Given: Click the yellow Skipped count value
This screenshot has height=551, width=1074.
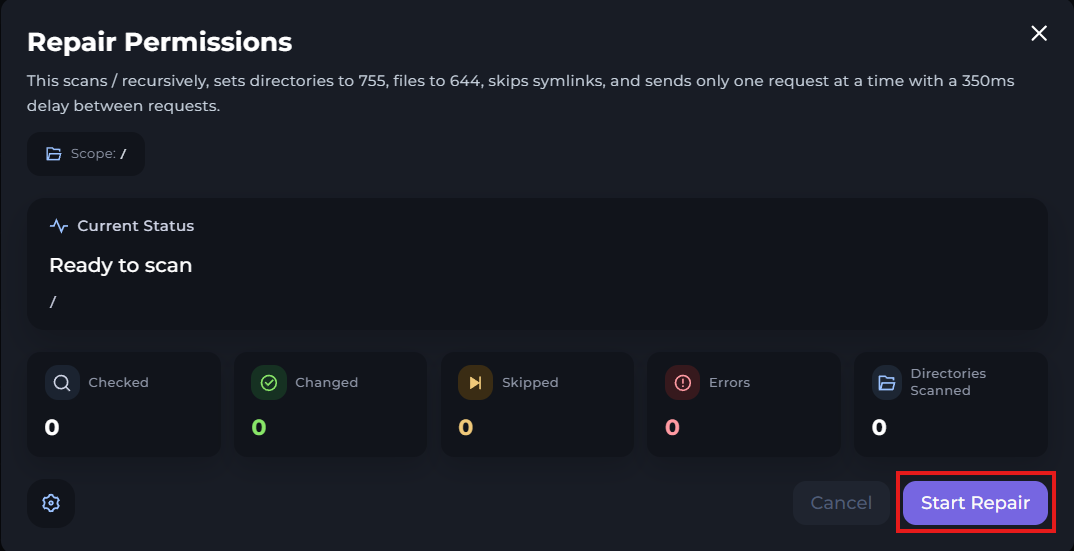Looking at the screenshot, I should point(465,428).
